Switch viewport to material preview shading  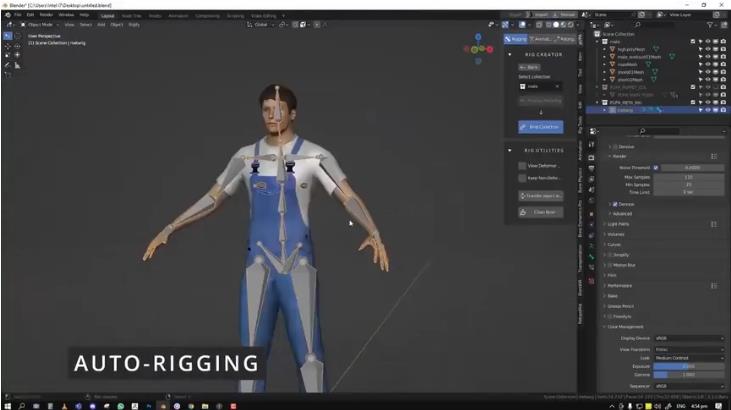coord(563,25)
